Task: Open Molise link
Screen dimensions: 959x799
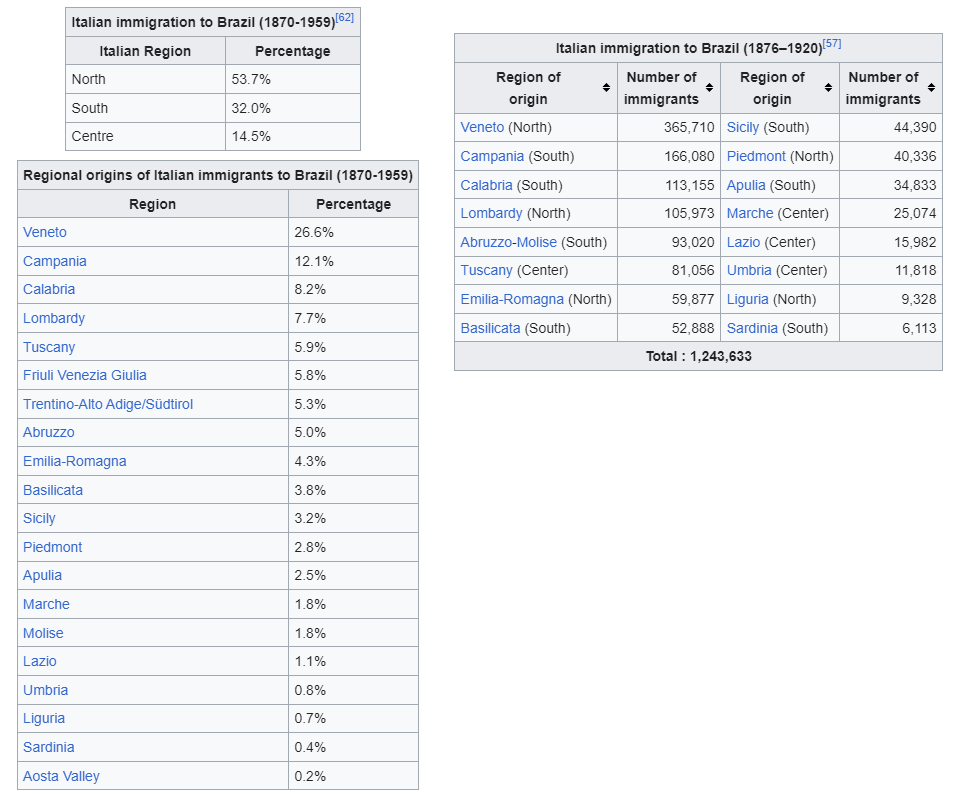Action: point(43,633)
